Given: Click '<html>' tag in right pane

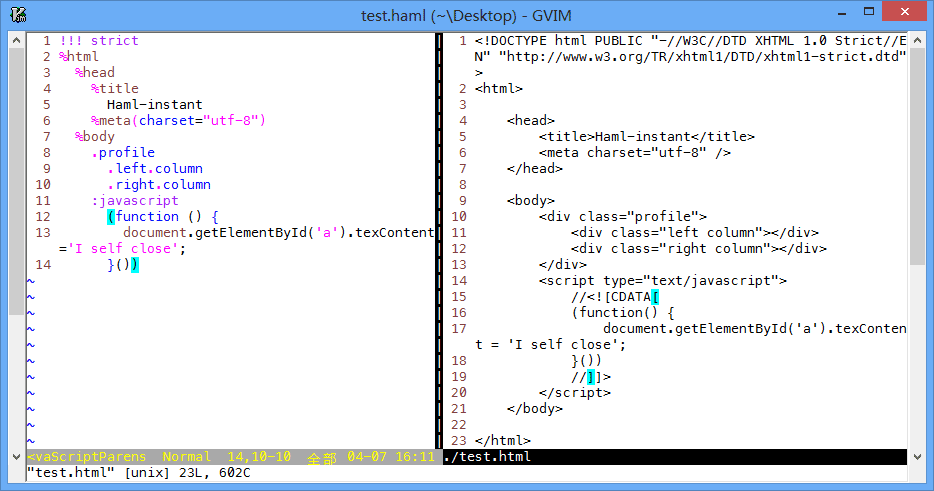Looking at the screenshot, I should point(499,89).
